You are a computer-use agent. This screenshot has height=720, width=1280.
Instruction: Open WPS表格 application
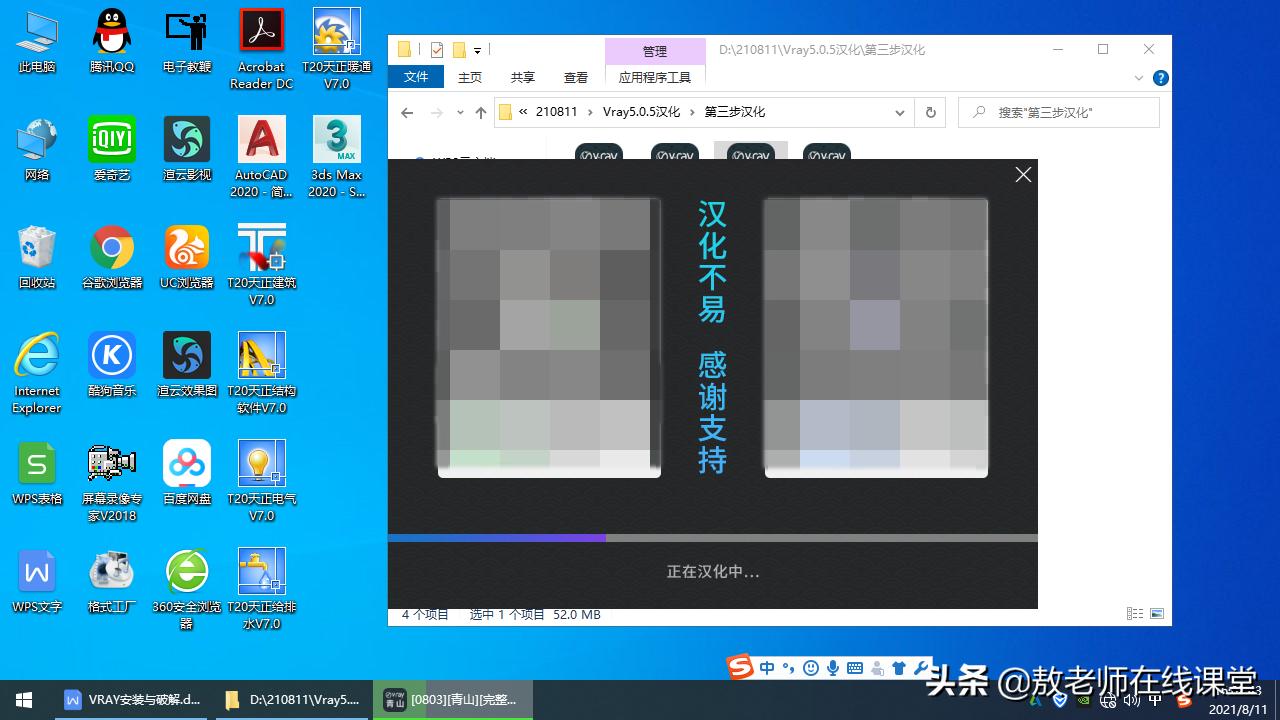tap(36, 462)
